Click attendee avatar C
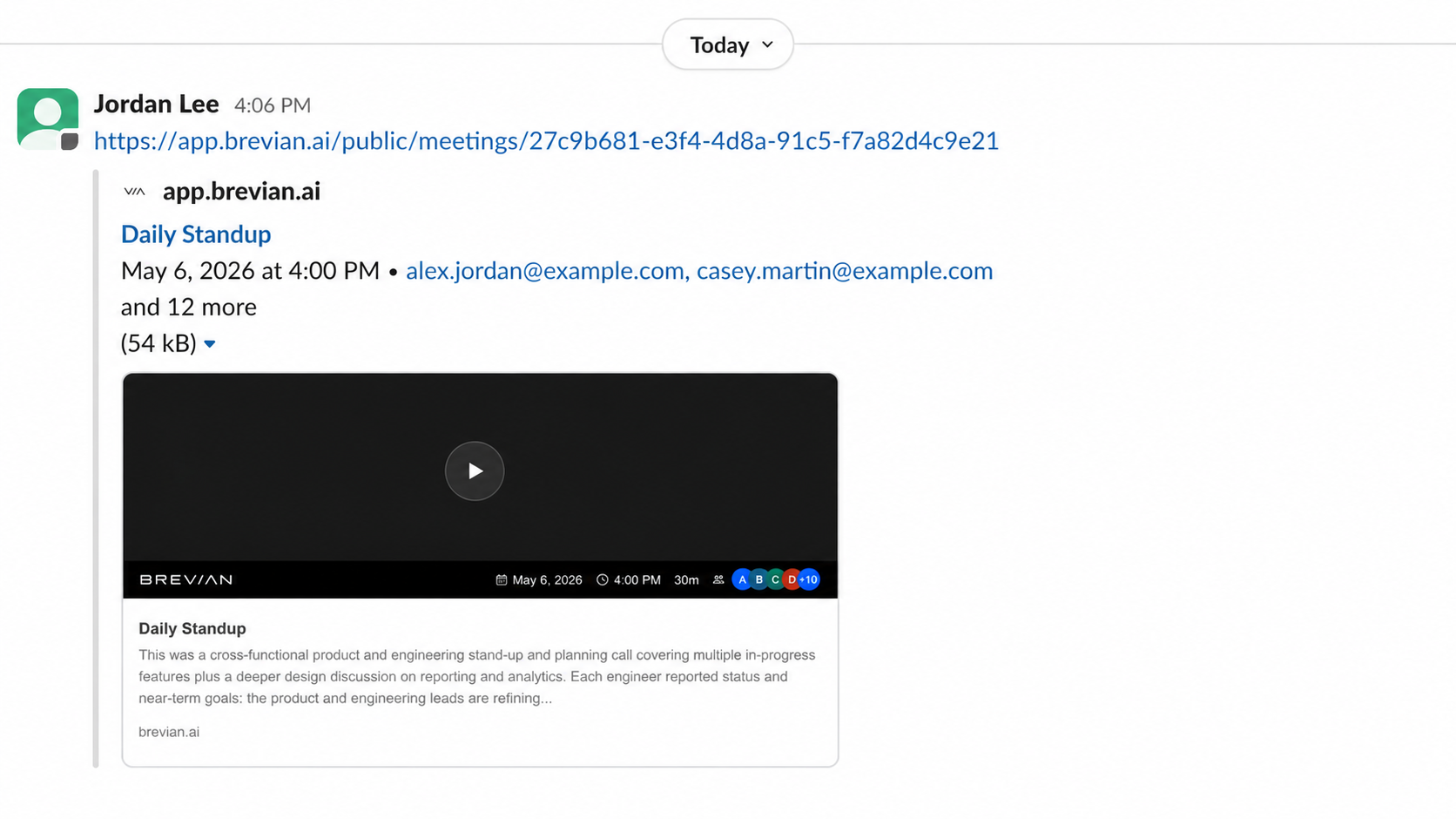 point(775,580)
